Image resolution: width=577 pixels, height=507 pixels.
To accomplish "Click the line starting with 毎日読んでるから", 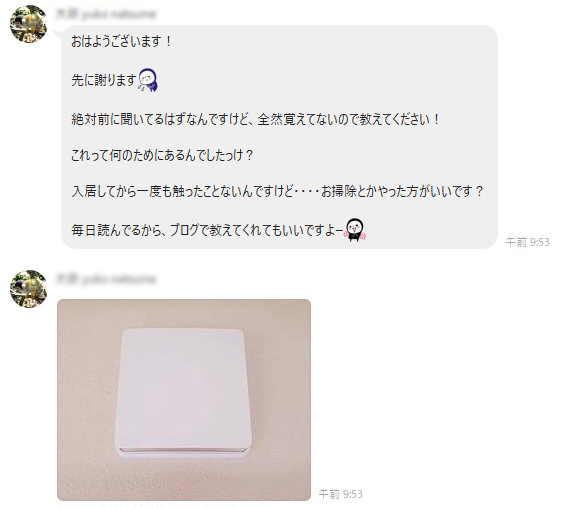I will click(207, 230).
